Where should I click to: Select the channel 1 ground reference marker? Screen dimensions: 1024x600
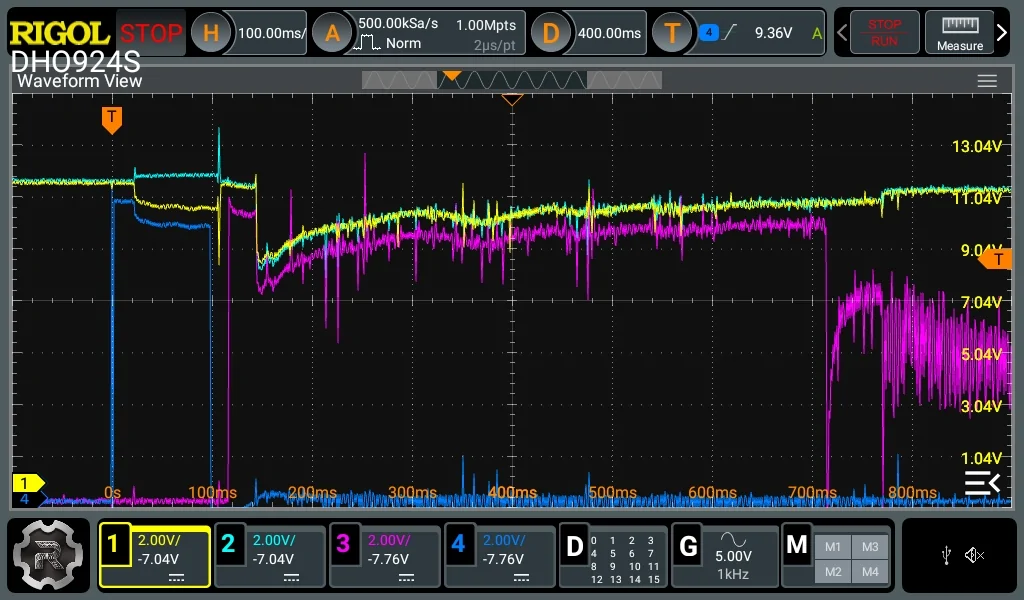click(x=27, y=483)
